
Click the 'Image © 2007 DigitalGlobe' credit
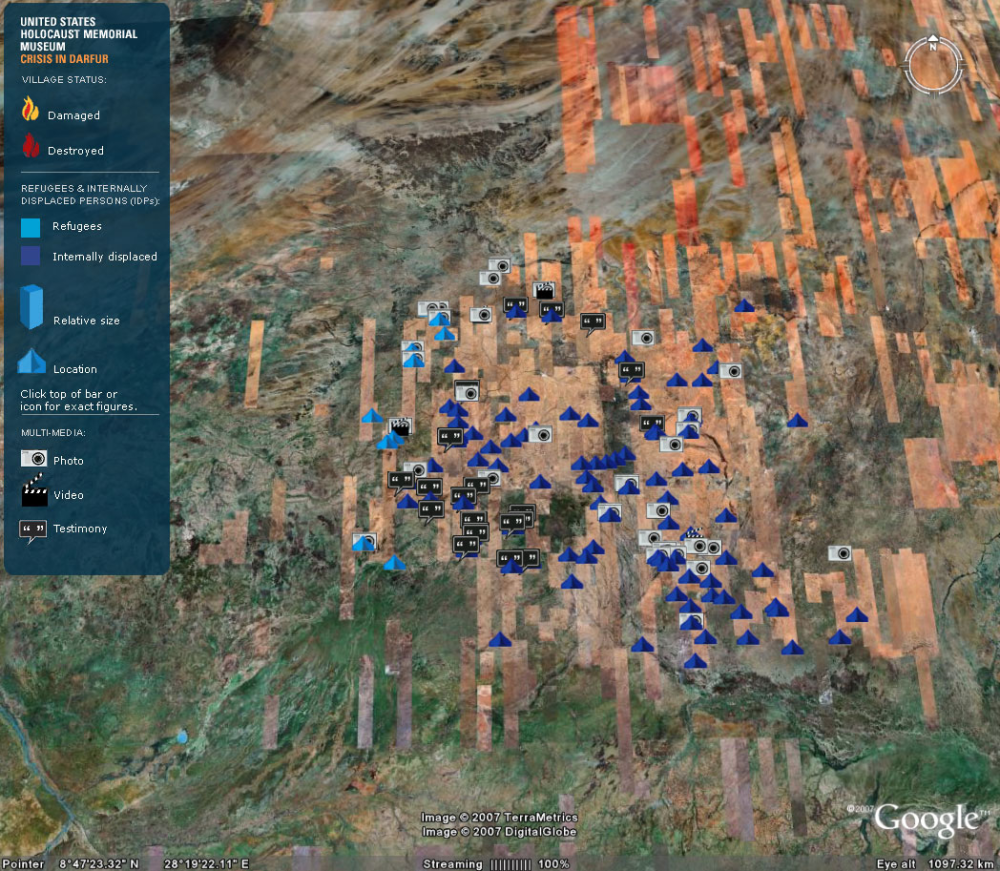coord(499,832)
